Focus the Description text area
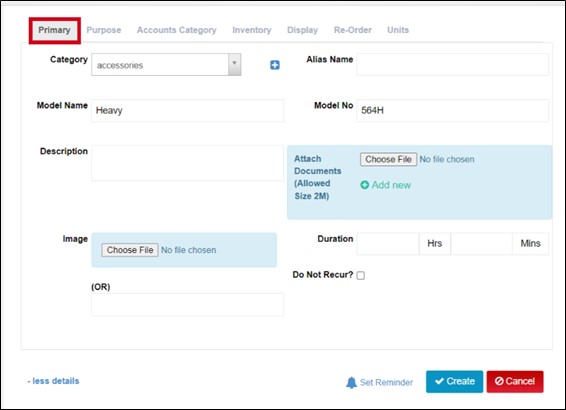Screen dimensions: 566x410 click(x=187, y=163)
